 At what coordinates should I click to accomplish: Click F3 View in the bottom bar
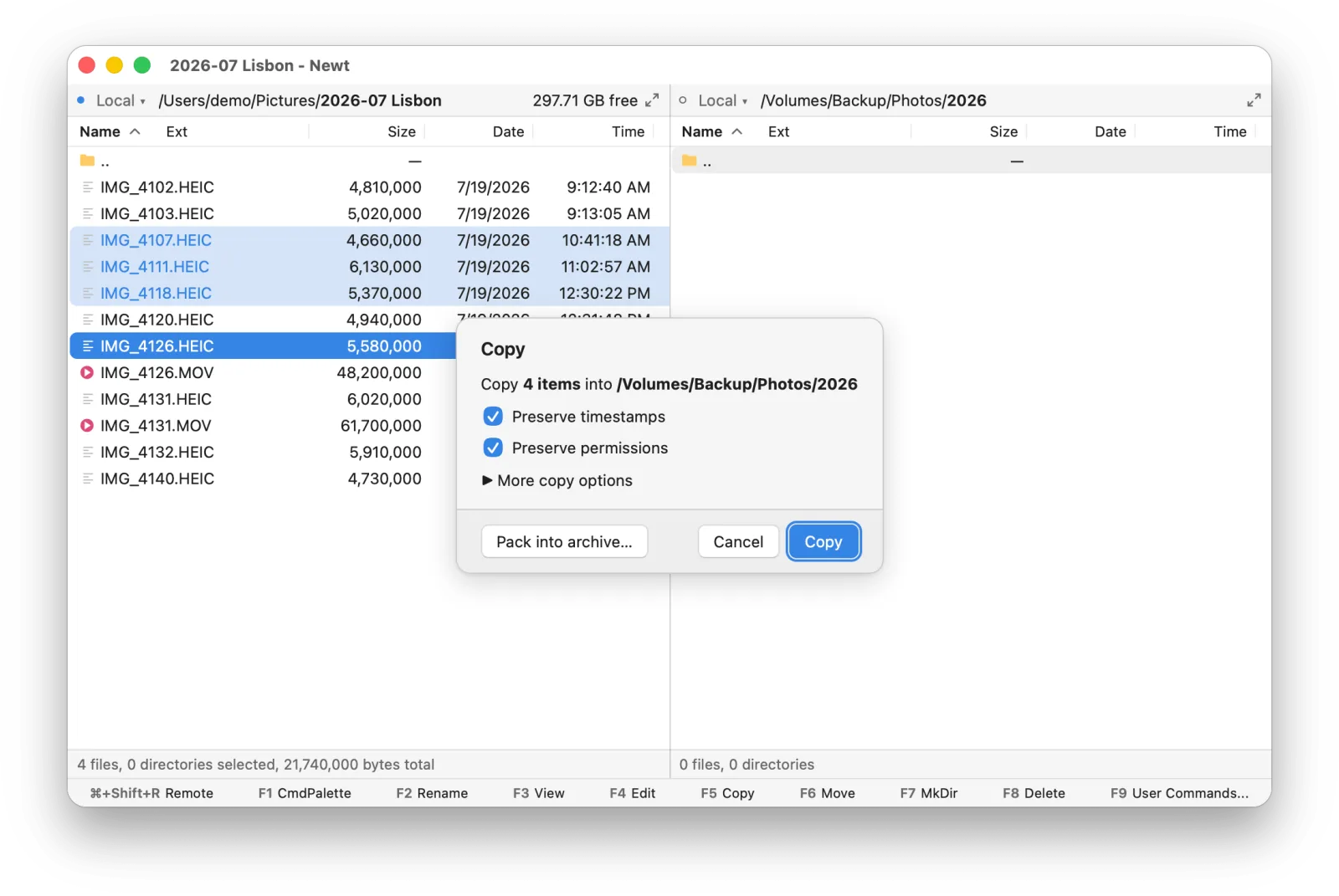click(x=539, y=793)
